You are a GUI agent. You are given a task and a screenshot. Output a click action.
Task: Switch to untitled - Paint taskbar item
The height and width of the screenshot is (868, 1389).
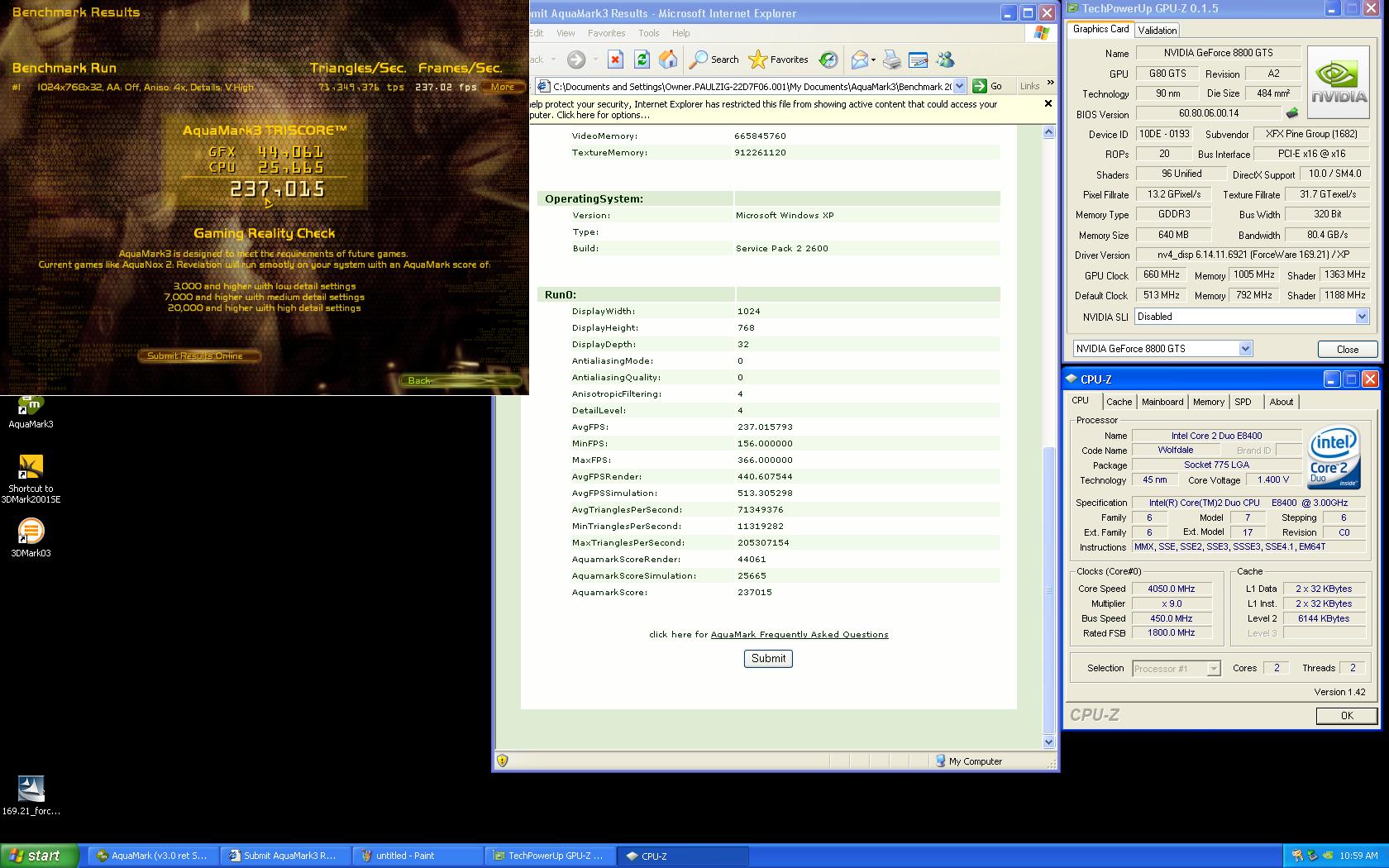[x=418, y=856]
